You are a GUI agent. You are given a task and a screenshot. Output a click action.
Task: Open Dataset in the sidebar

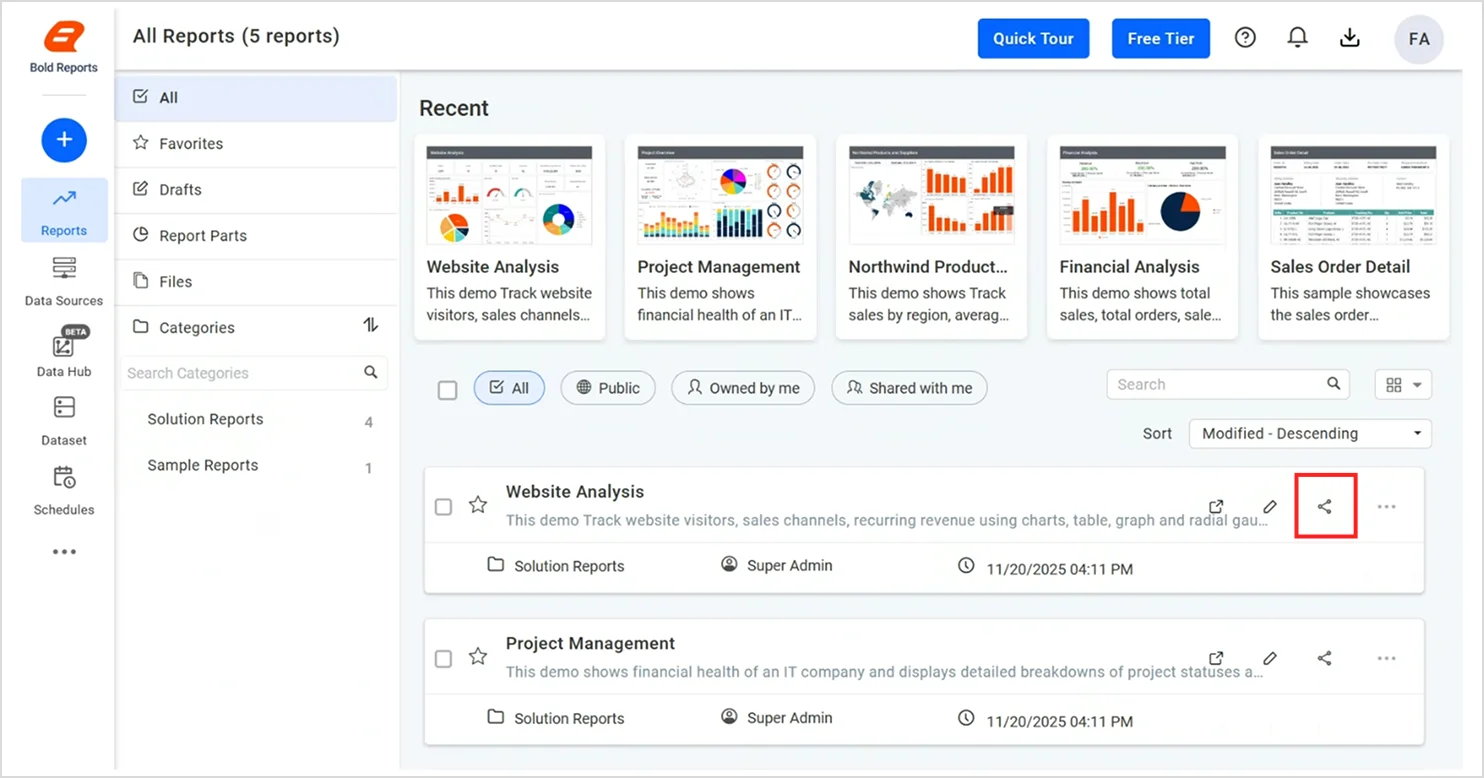pyautogui.click(x=64, y=421)
